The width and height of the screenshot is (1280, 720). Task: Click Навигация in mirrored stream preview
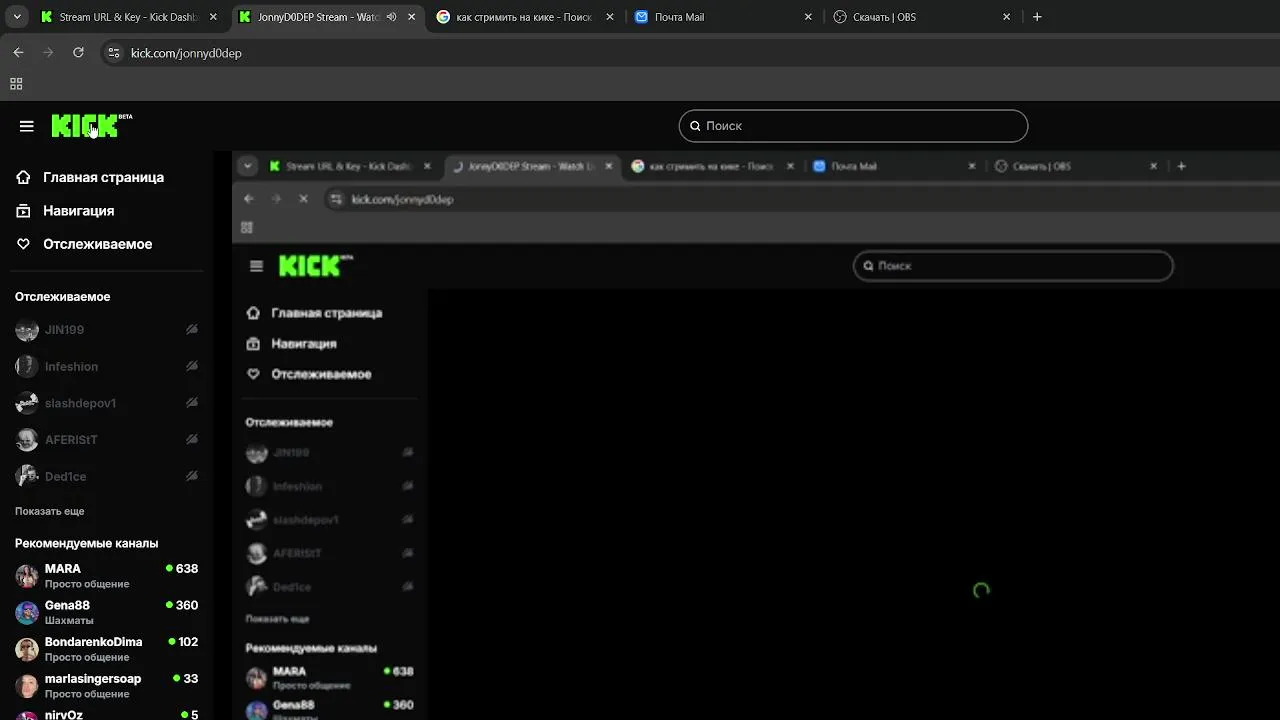tap(291, 344)
